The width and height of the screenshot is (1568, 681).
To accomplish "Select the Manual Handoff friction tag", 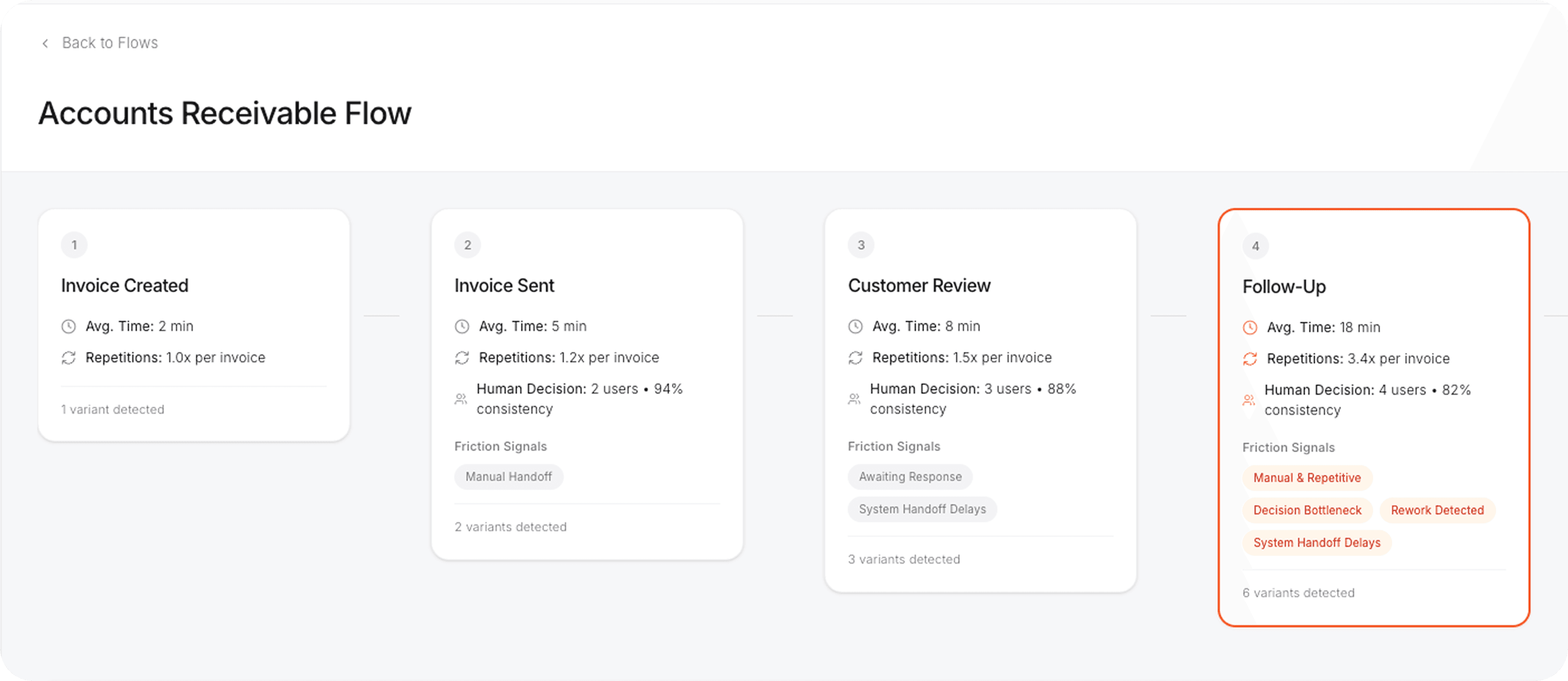I will (508, 477).
